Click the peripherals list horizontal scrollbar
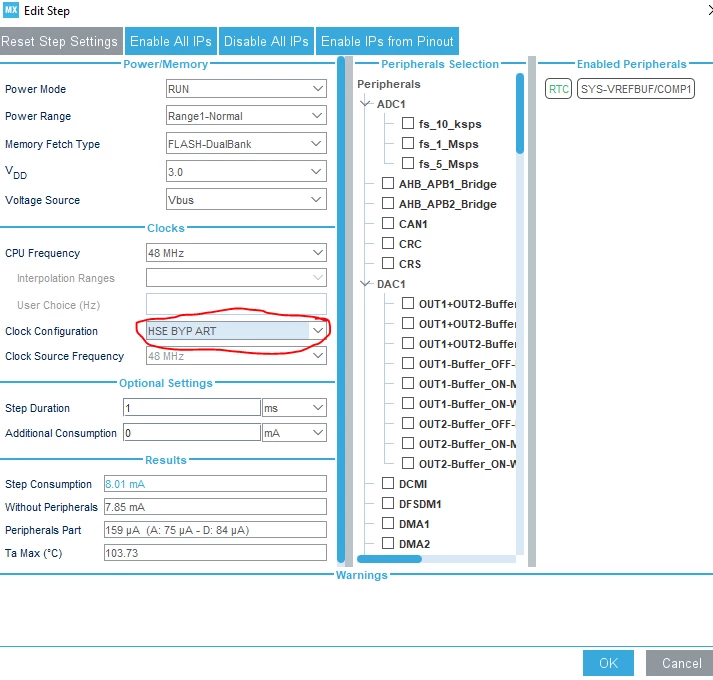This screenshot has height=680, width=713. [389, 559]
